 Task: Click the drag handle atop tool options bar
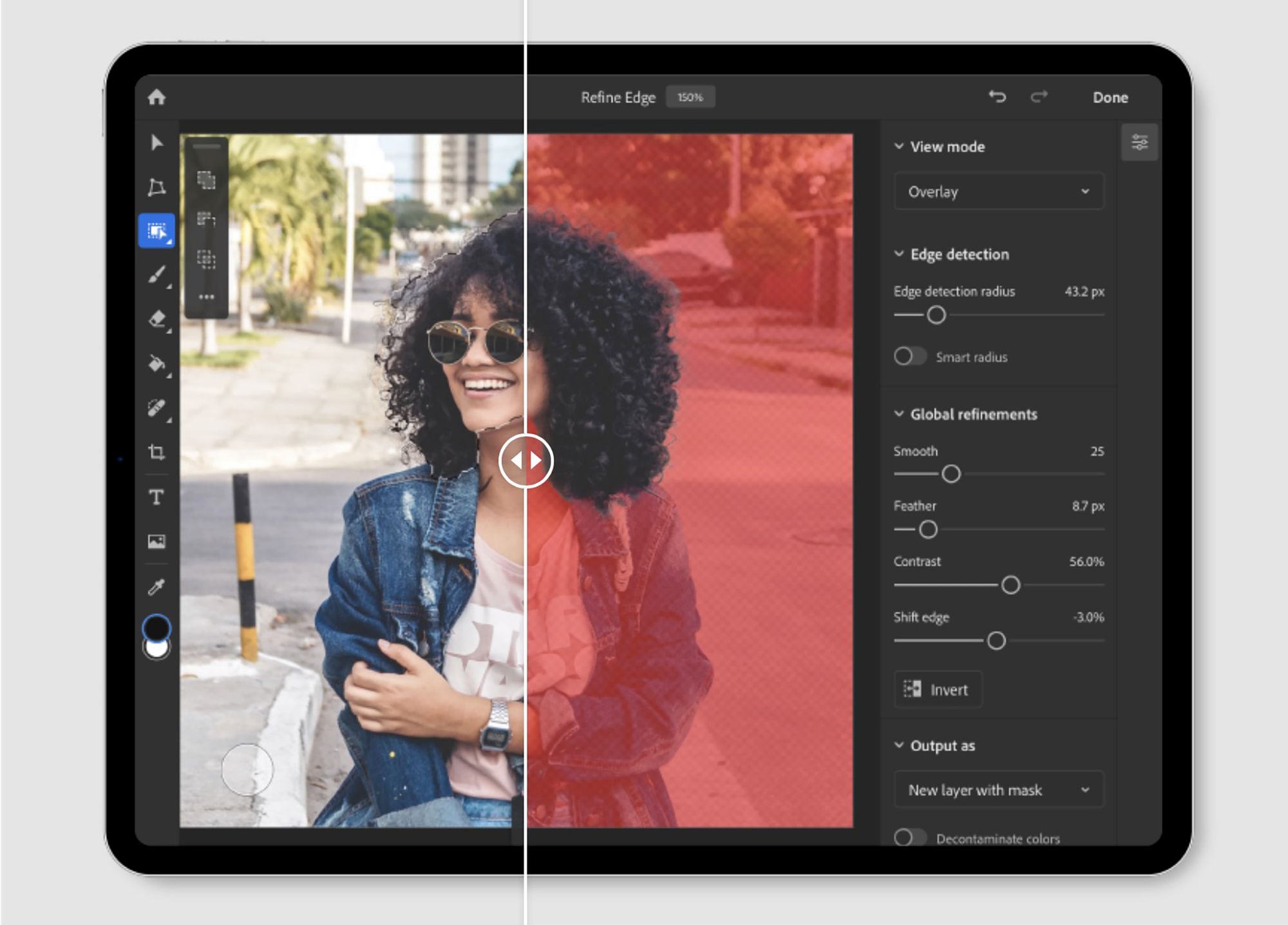pyautogui.click(x=206, y=146)
